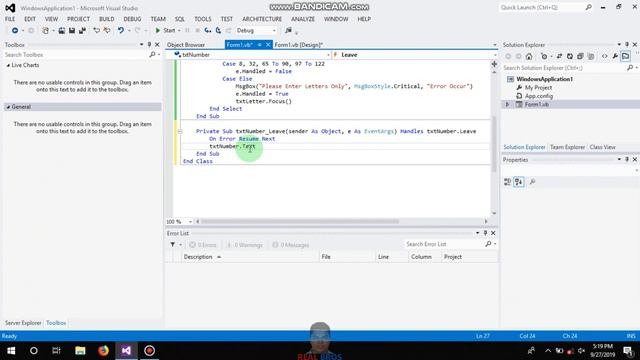The image size is (640, 360).
Task: Click the pin icon on Form1.vb tab
Action: tap(260, 44)
